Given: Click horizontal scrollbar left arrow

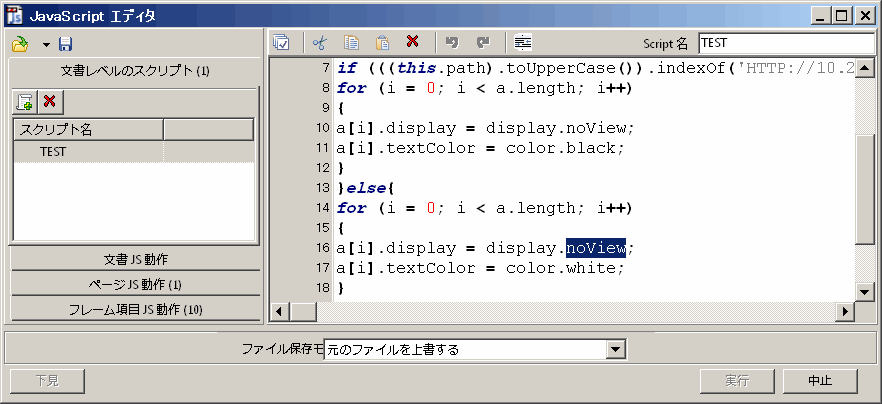Looking at the screenshot, I should (x=280, y=311).
